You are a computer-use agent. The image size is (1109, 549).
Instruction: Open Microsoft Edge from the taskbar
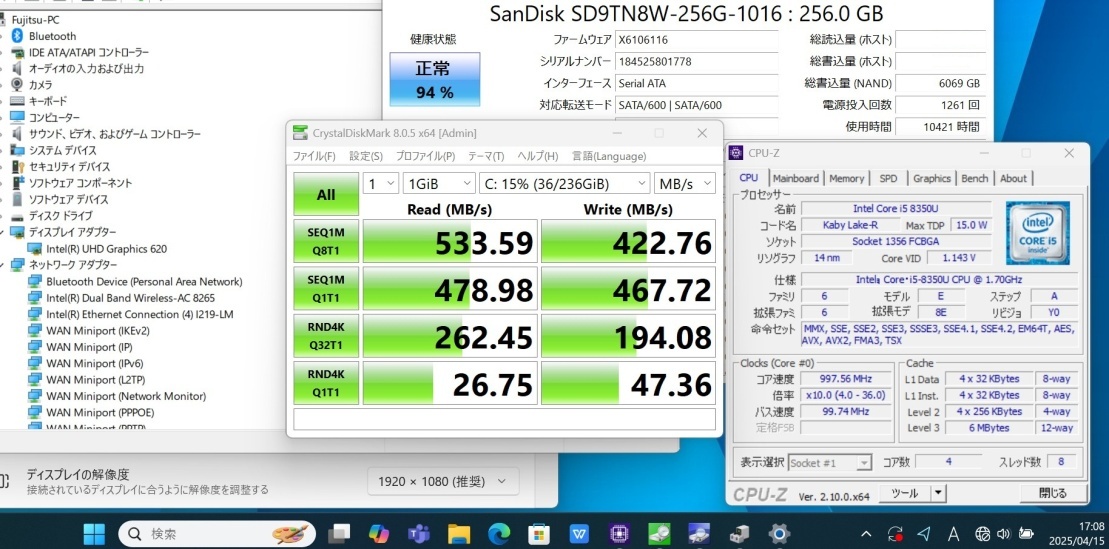pos(499,533)
